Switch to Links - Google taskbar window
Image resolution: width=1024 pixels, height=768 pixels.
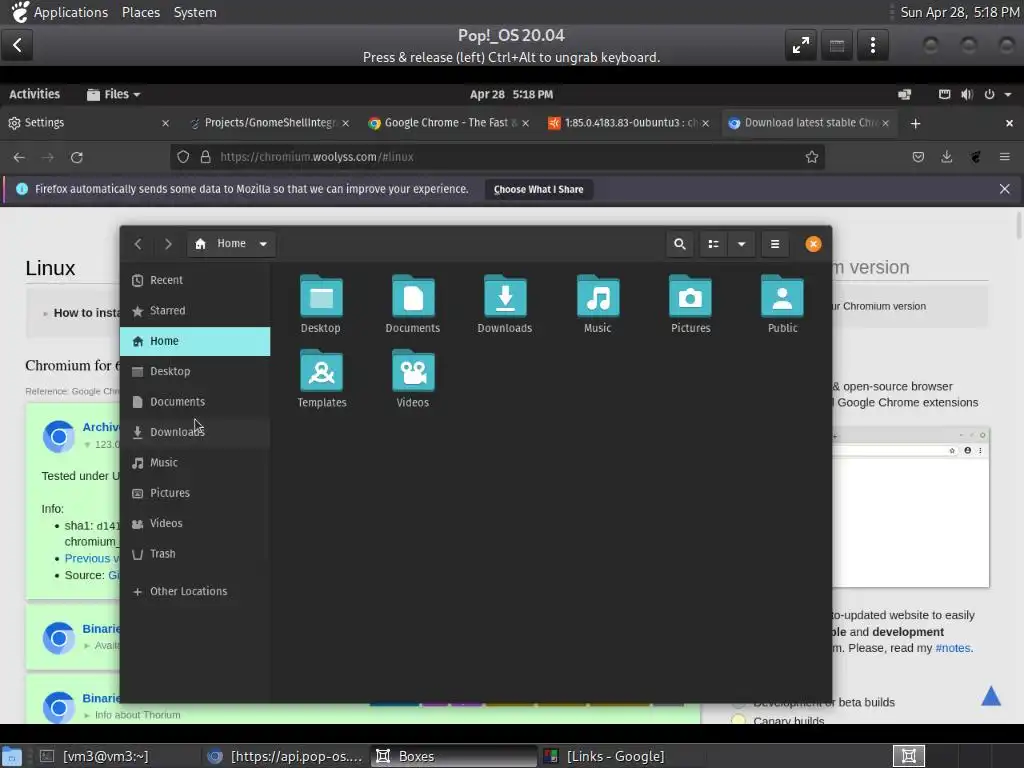point(614,756)
